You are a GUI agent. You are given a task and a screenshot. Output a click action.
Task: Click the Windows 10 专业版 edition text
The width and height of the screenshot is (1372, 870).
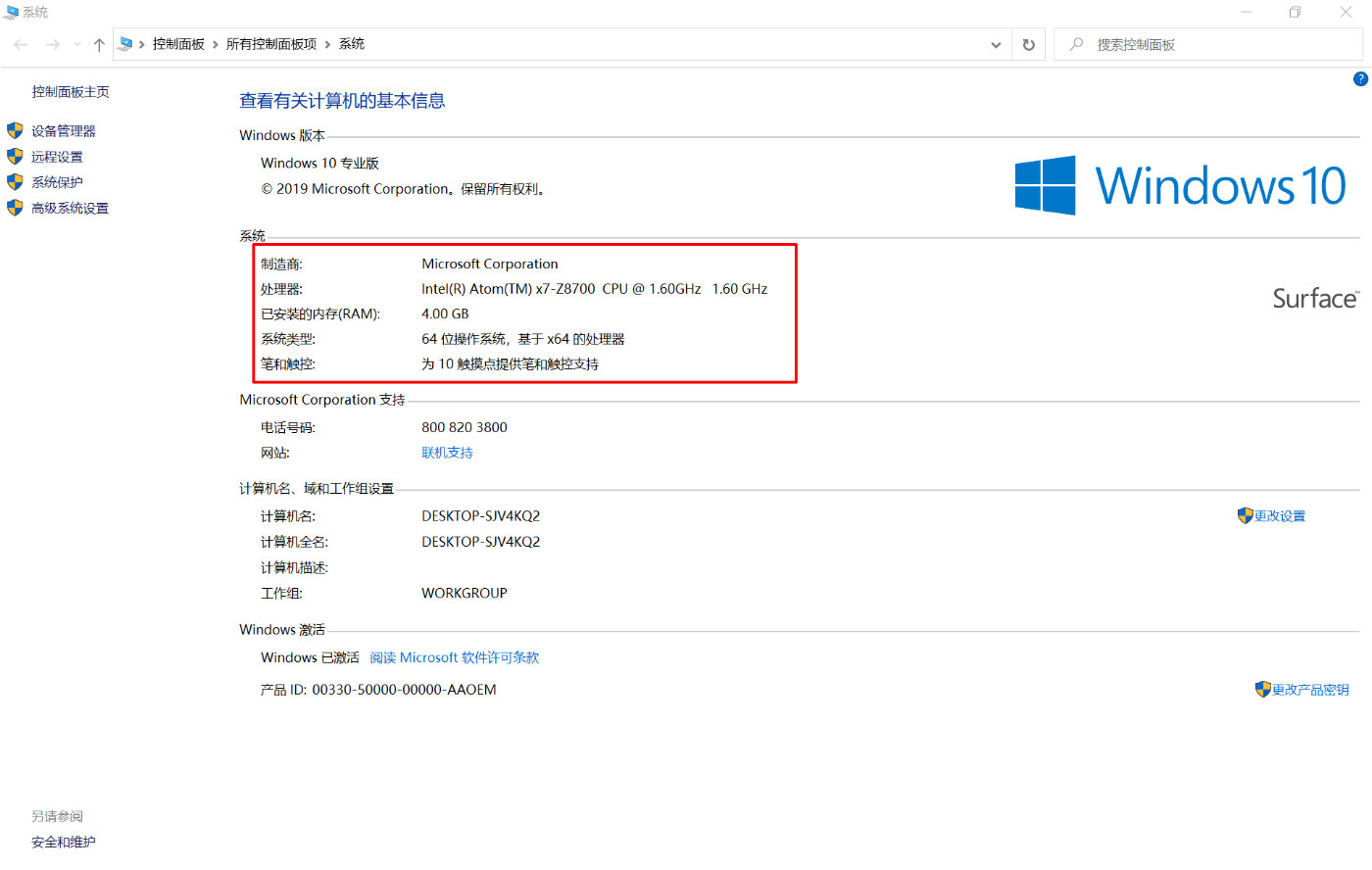(319, 164)
